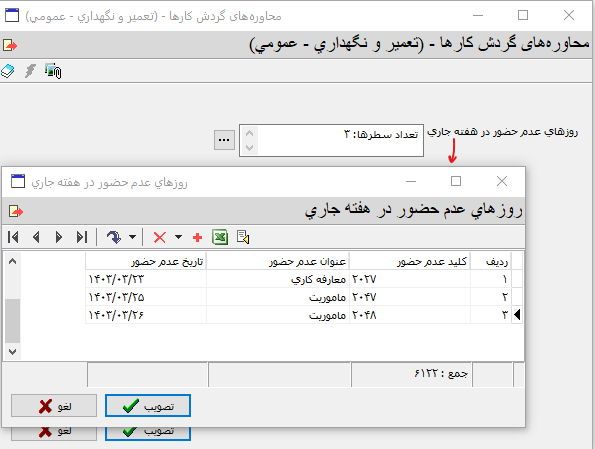Click the exit icon in main window header
595x449 pixels.
tap(10, 46)
